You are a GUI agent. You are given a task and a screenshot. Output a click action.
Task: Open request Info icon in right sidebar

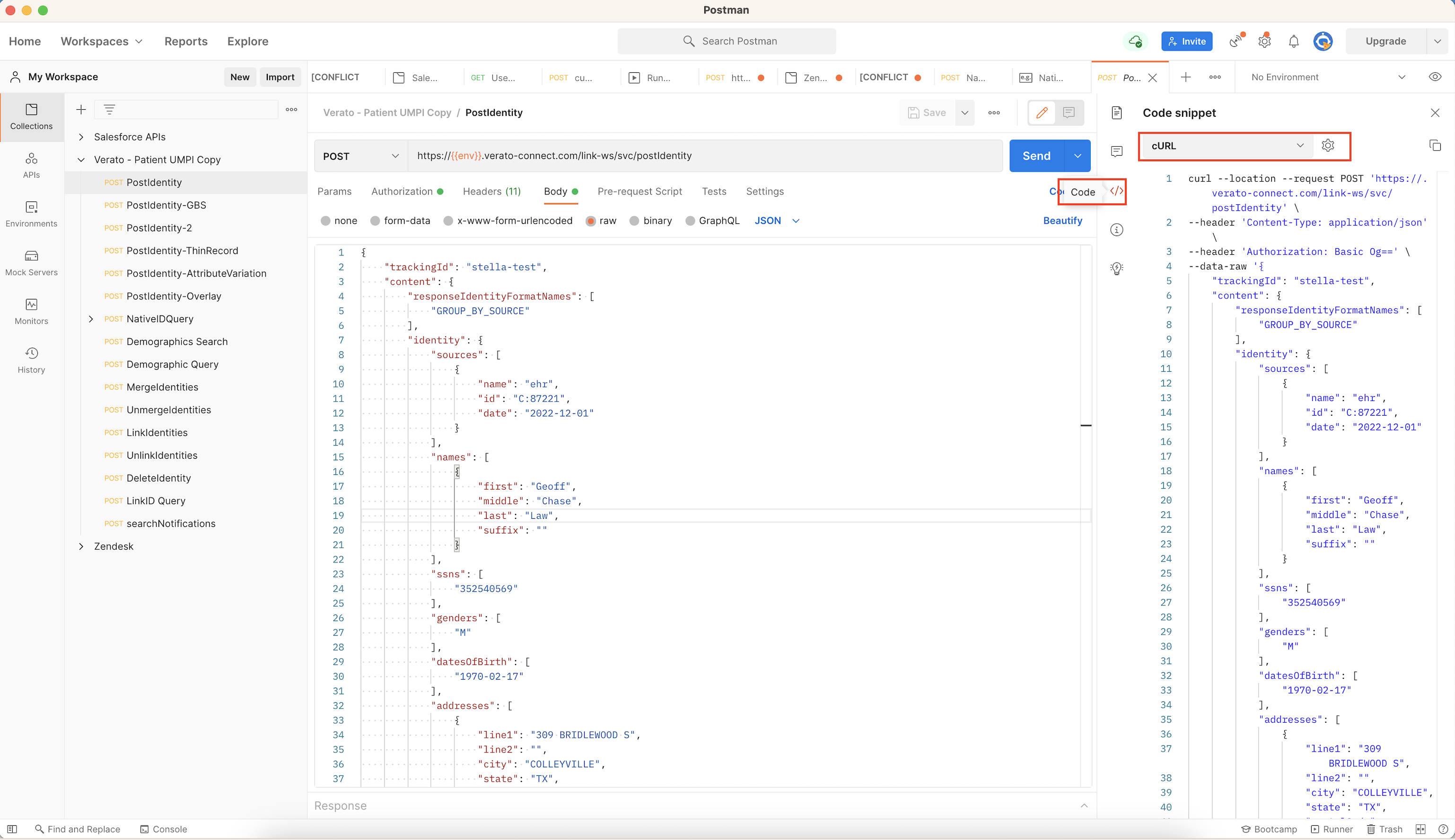click(x=1116, y=230)
